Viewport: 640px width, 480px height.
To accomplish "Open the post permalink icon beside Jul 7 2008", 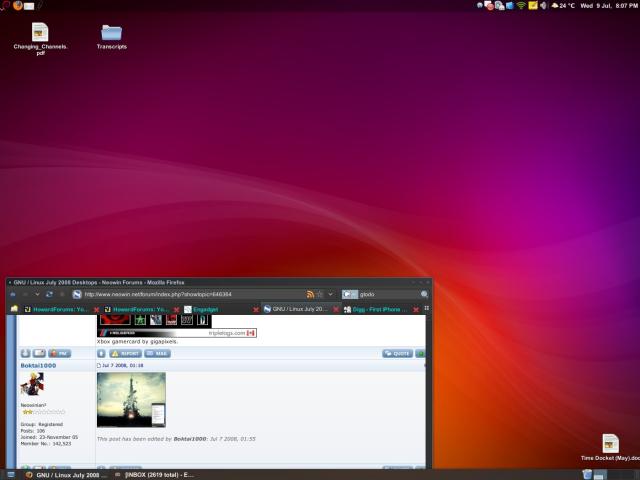I will (99, 365).
